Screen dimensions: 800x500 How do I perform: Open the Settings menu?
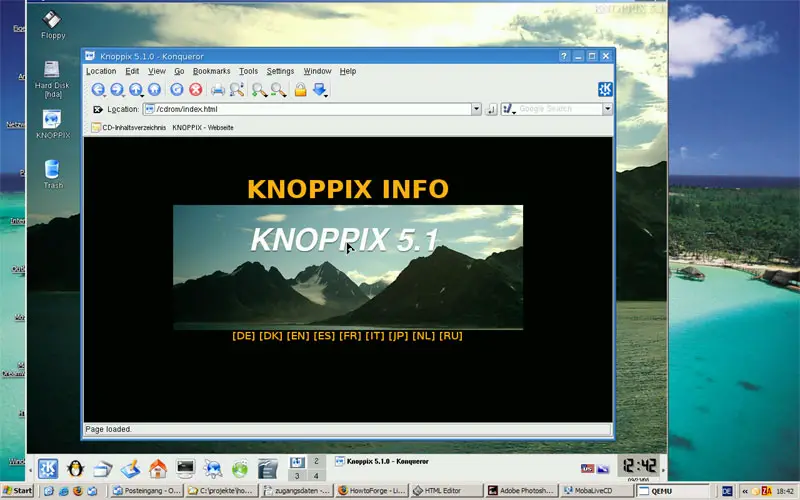click(280, 71)
